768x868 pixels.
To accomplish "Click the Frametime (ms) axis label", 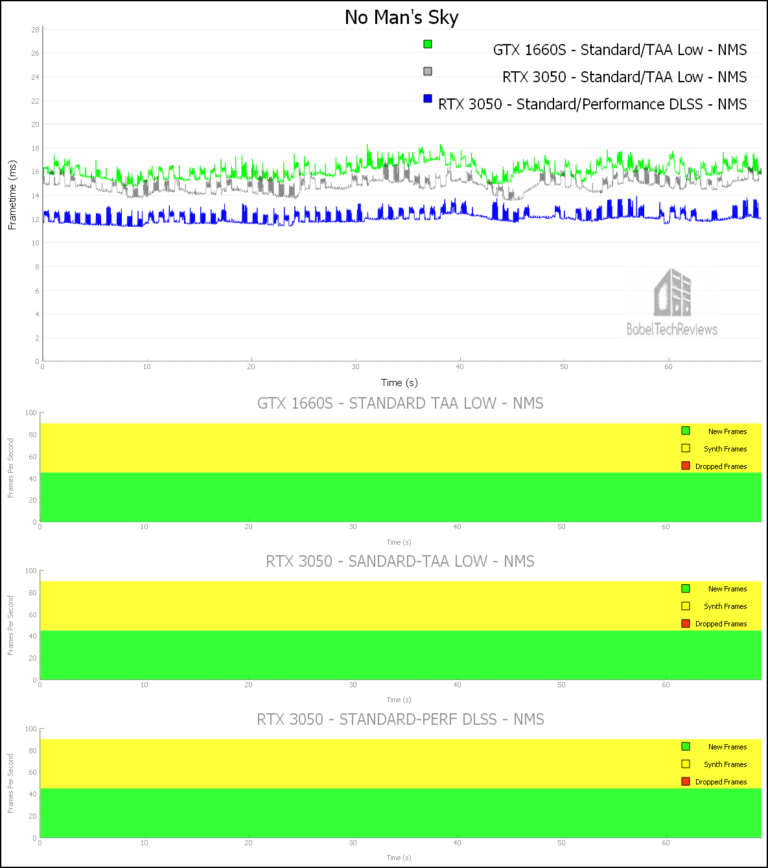I will pos(13,194).
